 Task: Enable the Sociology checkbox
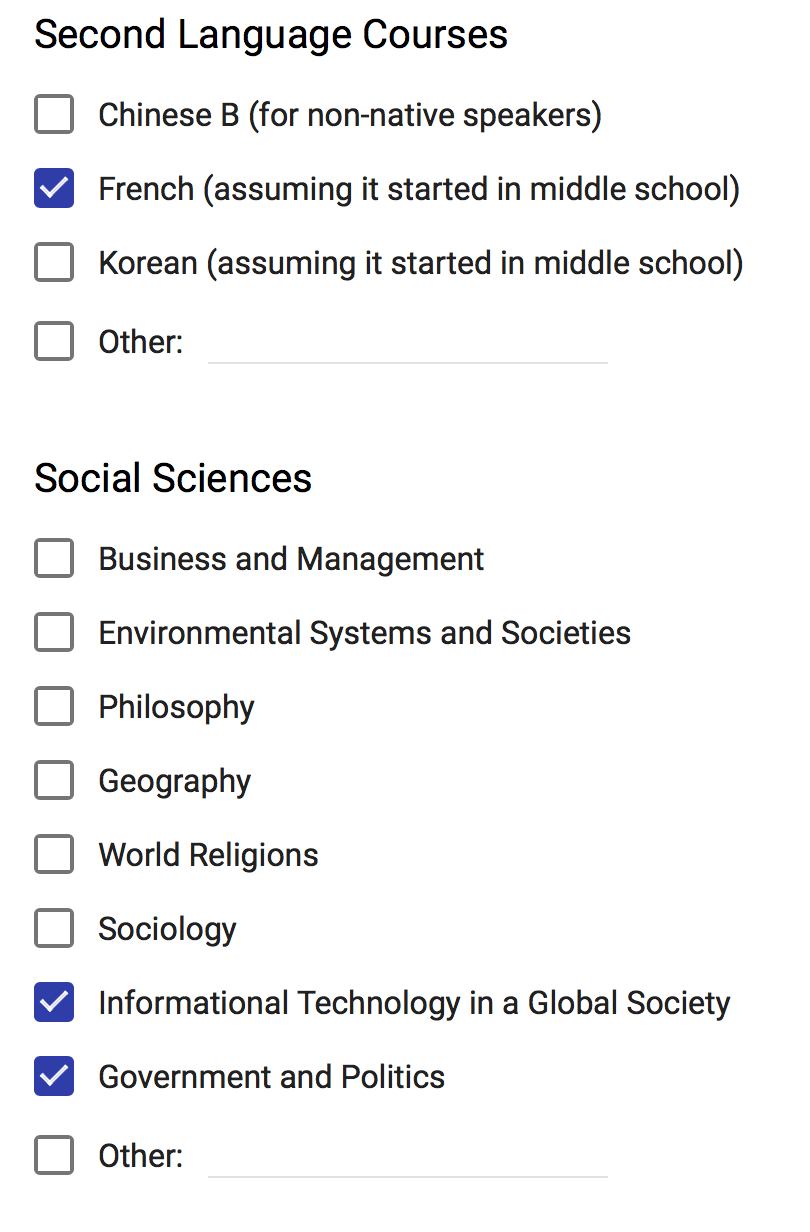click(x=54, y=928)
